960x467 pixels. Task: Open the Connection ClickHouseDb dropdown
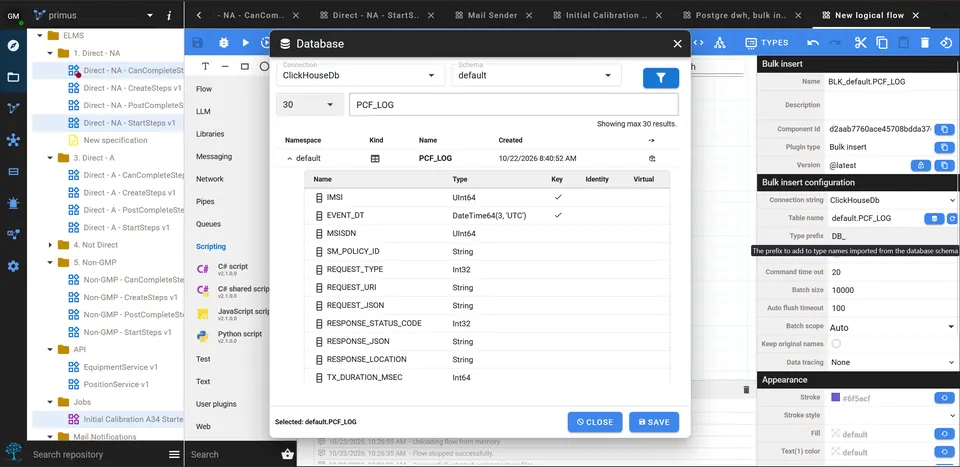pyautogui.click(x=361, y=75)
